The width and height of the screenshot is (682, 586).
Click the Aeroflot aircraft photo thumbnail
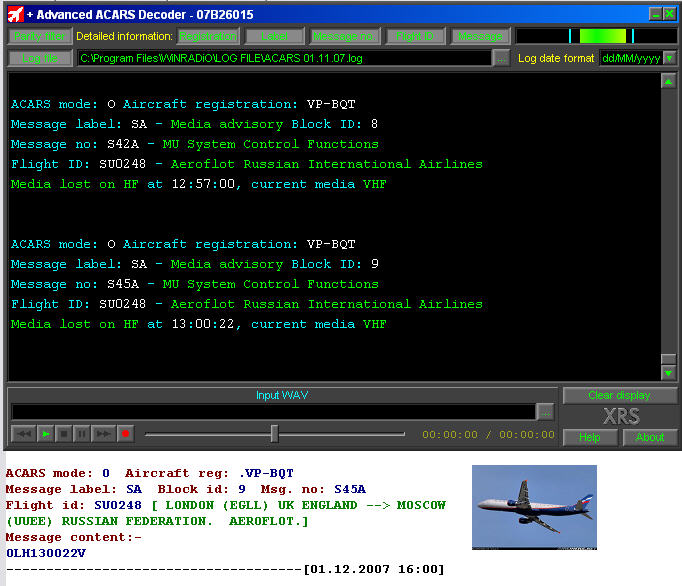point(534,507)
